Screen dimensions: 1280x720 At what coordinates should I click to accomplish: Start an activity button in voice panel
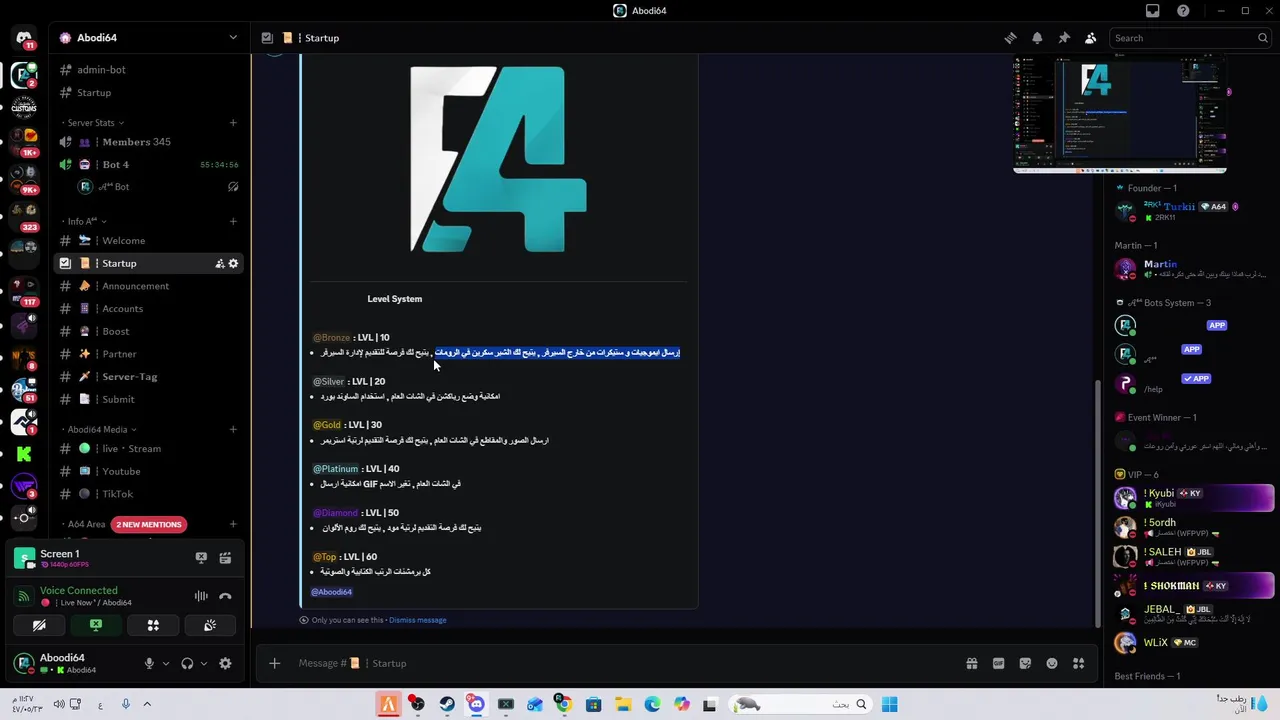[x=153, y=625]
